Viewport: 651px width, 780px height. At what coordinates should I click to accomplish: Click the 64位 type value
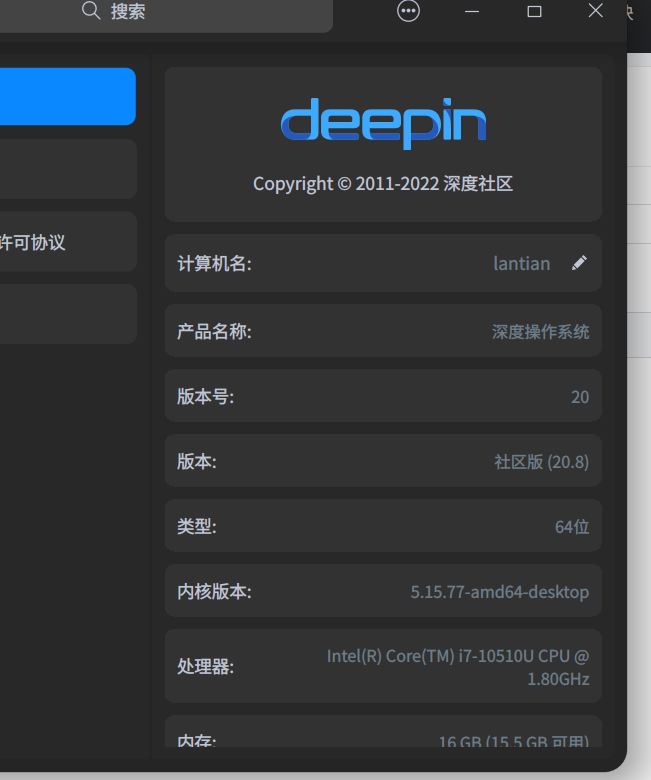coord(572,527)
